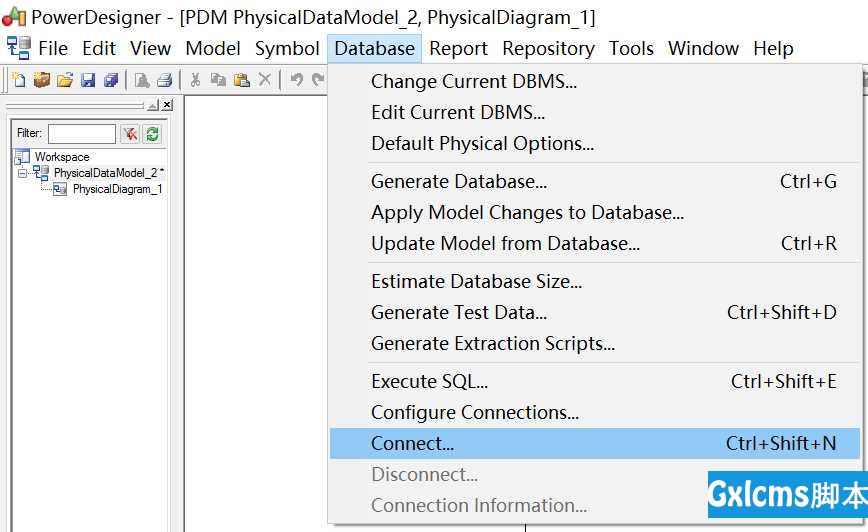This screenshot has width=868, height=532.
Task: Open the Tools menu
Action: pos(631,49)
